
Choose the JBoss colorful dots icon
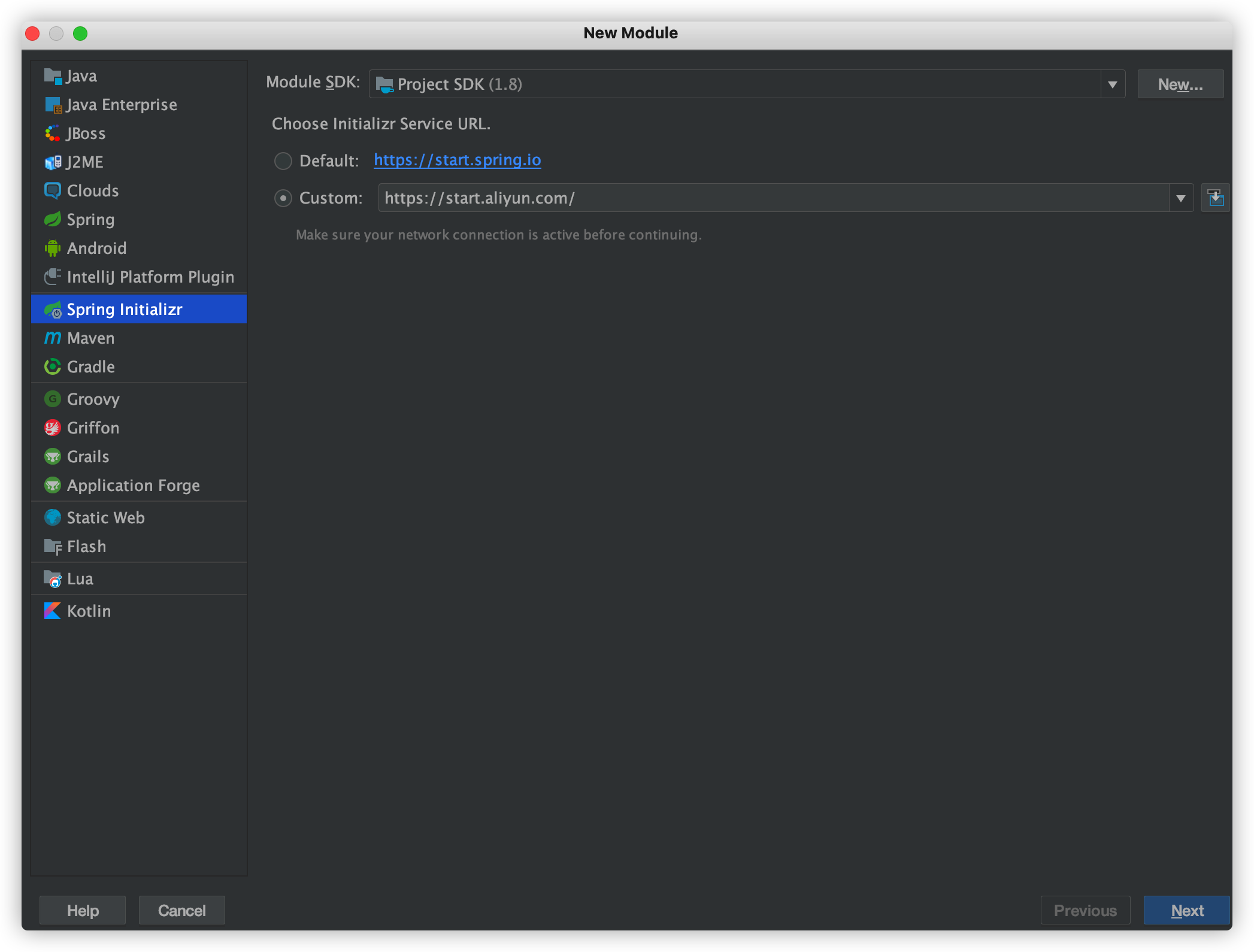point(53,134)
